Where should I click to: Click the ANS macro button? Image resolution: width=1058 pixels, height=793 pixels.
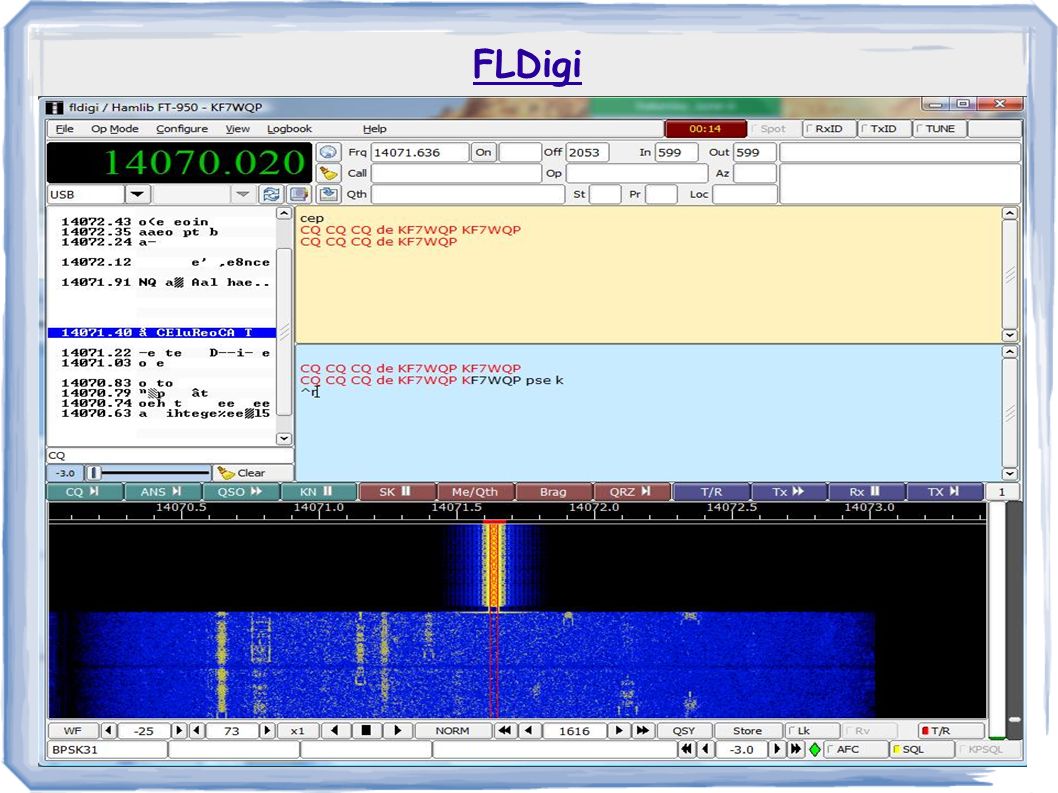tap(163, 491)
